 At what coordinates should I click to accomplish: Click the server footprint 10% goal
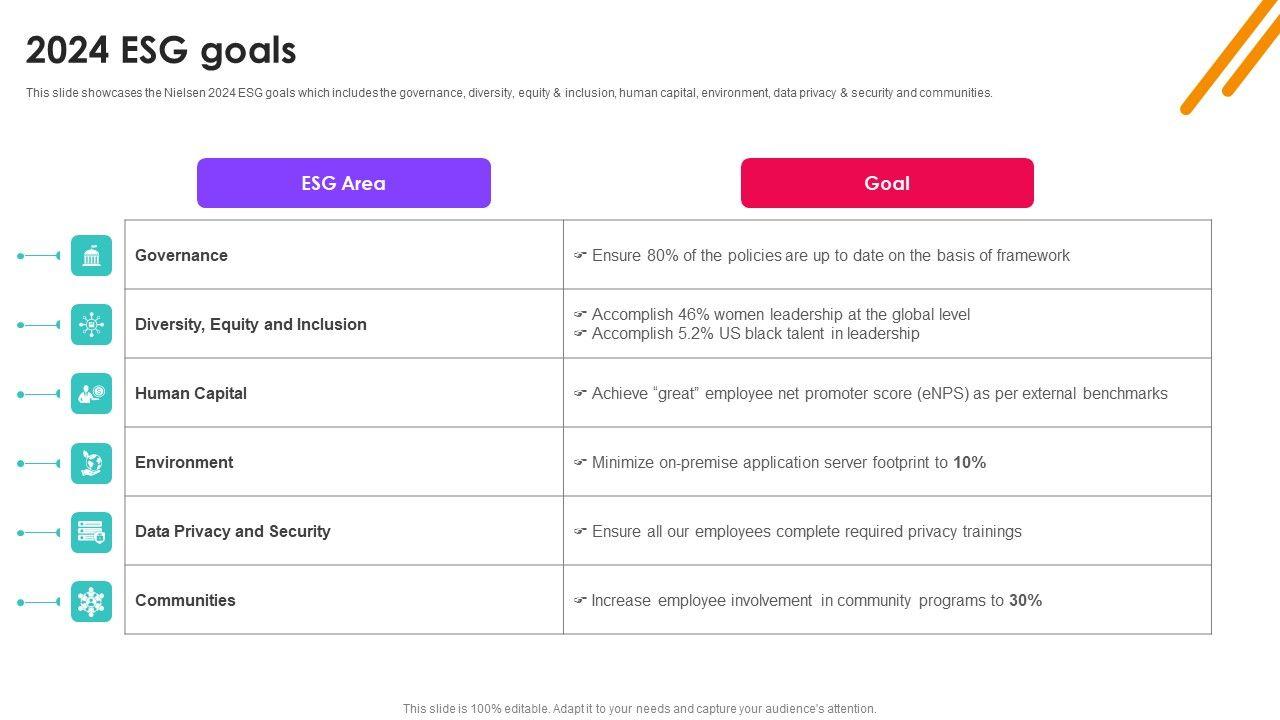(788, 462)
